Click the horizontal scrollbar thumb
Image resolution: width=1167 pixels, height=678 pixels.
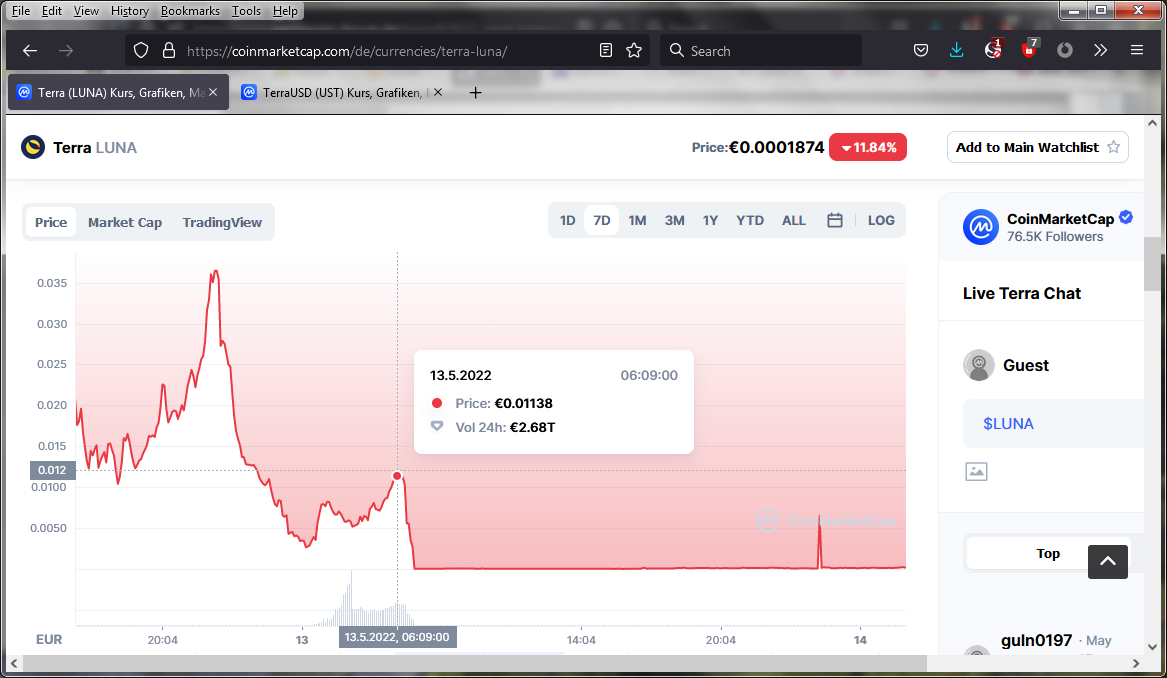[x=474, y=663]
